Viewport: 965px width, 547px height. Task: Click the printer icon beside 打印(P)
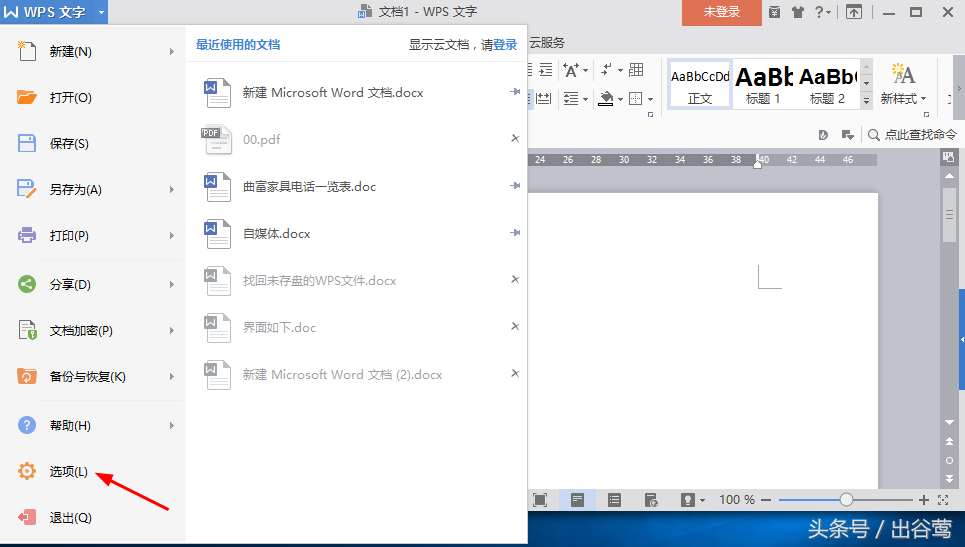[26, 235]
